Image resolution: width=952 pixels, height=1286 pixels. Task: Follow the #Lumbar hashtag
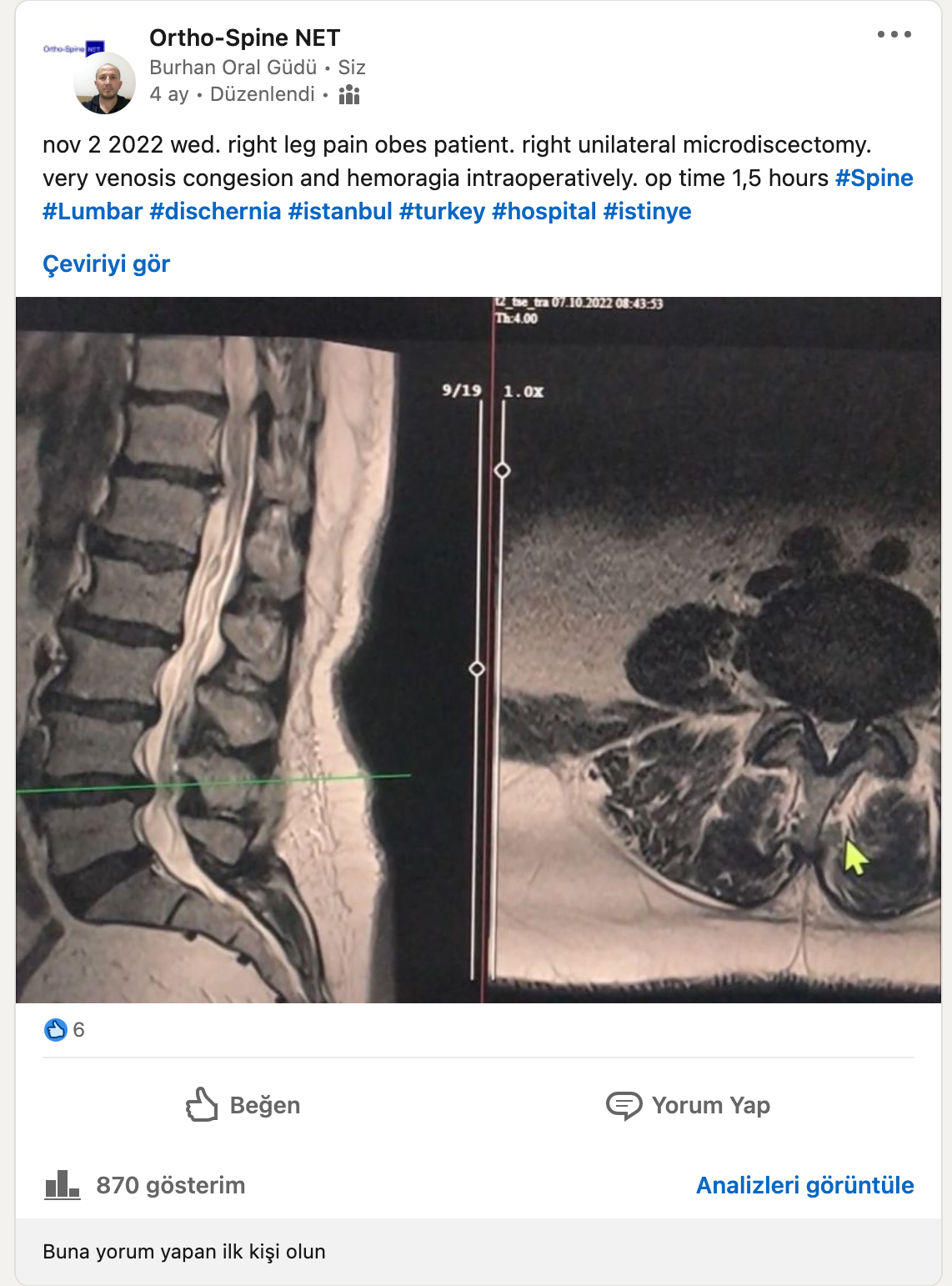coord(93,212)
